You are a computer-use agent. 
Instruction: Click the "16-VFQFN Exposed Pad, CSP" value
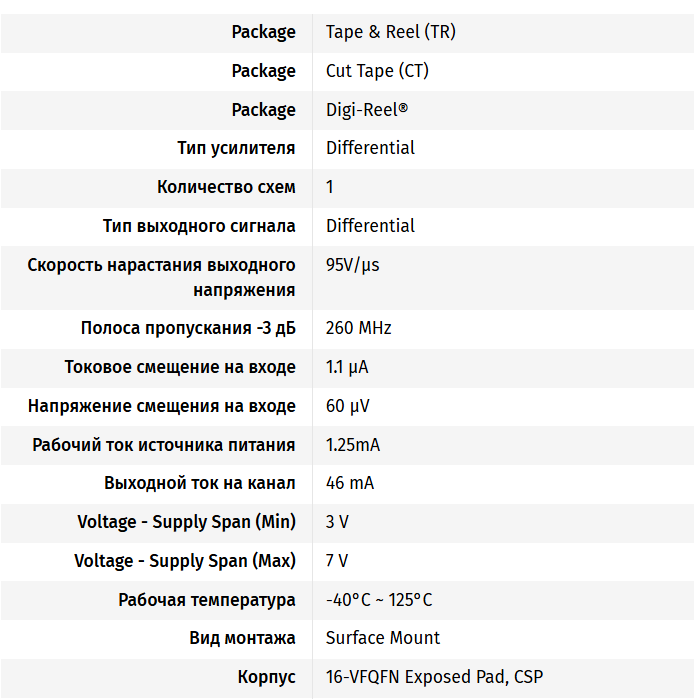(434, 677)
